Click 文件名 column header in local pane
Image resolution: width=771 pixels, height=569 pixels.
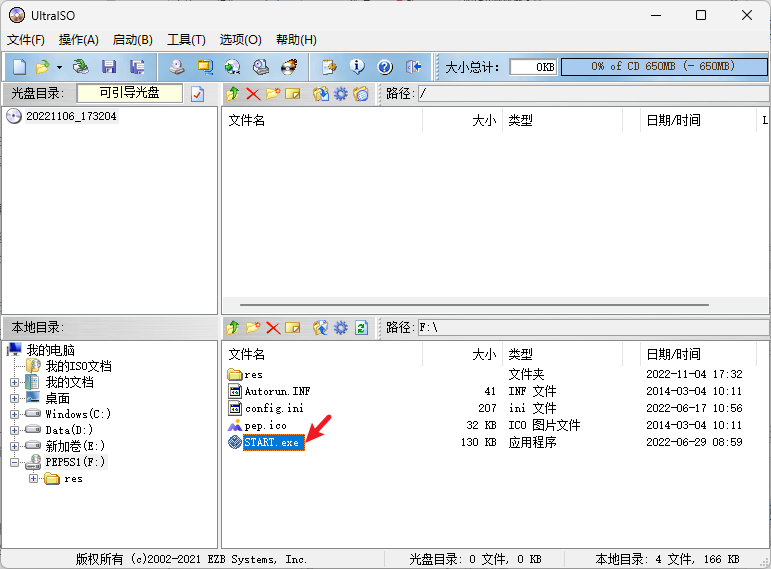tap(323, 355)
